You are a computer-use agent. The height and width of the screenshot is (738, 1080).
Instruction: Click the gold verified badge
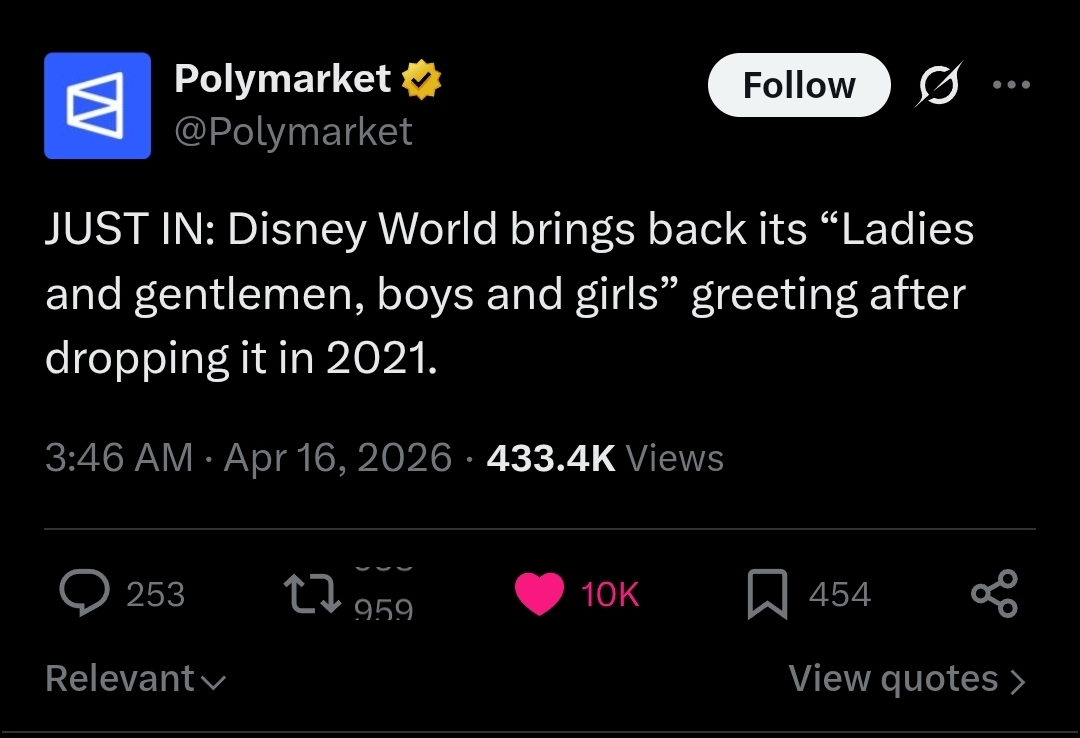421,80
